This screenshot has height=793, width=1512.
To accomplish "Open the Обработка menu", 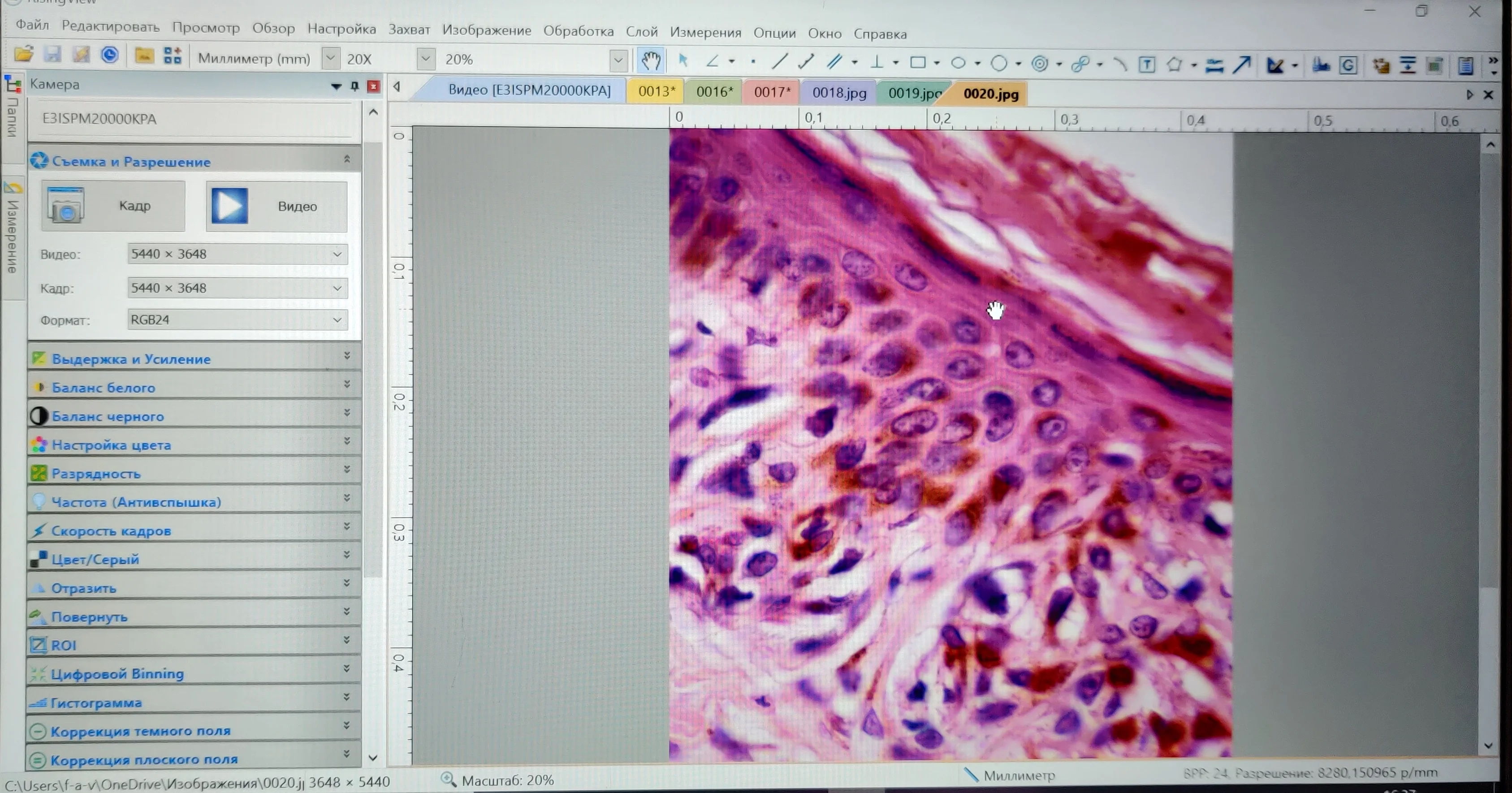I will point(578,31).
